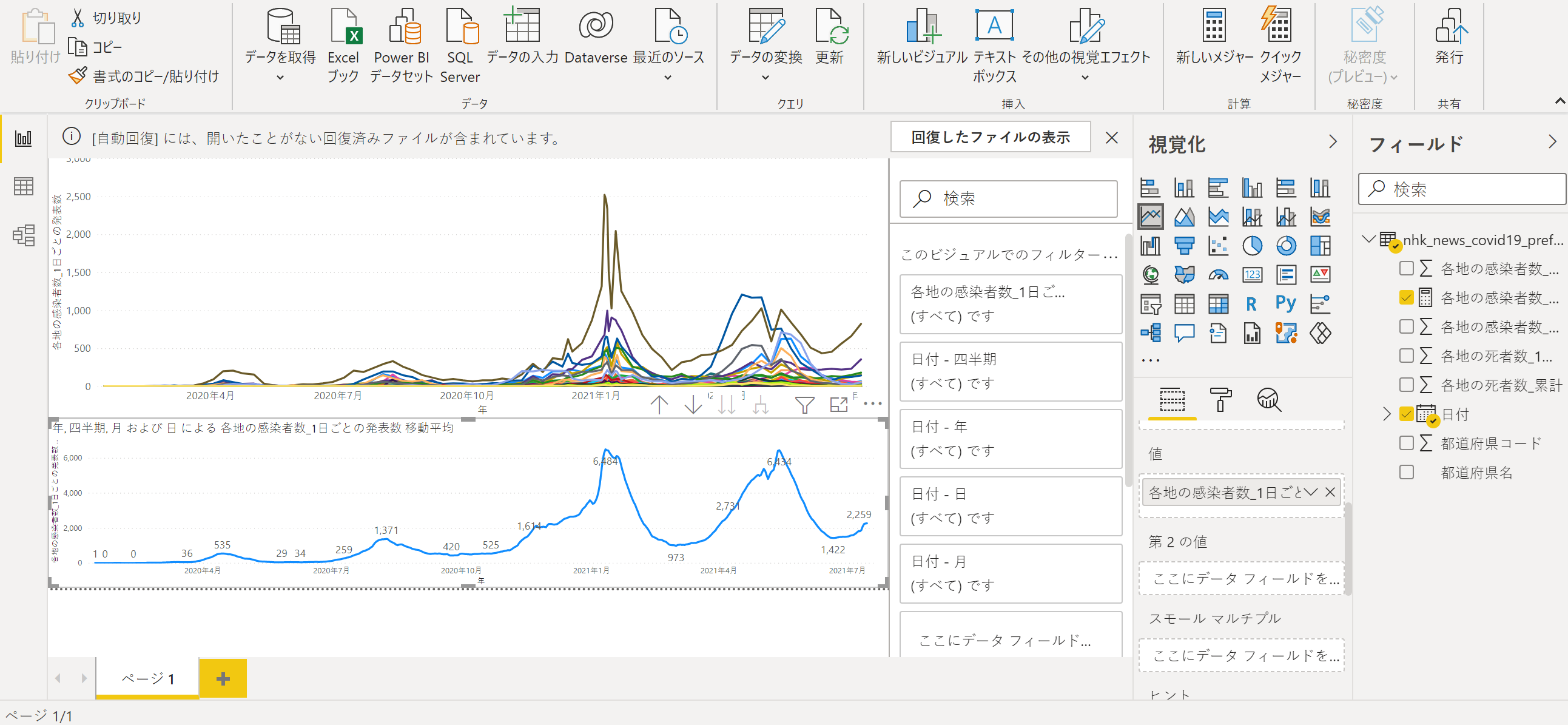Viewport: 1568px width, 725px height.
Task: Uncheck the 日付 field checkbox
Action: click(x=1406, y=414)
